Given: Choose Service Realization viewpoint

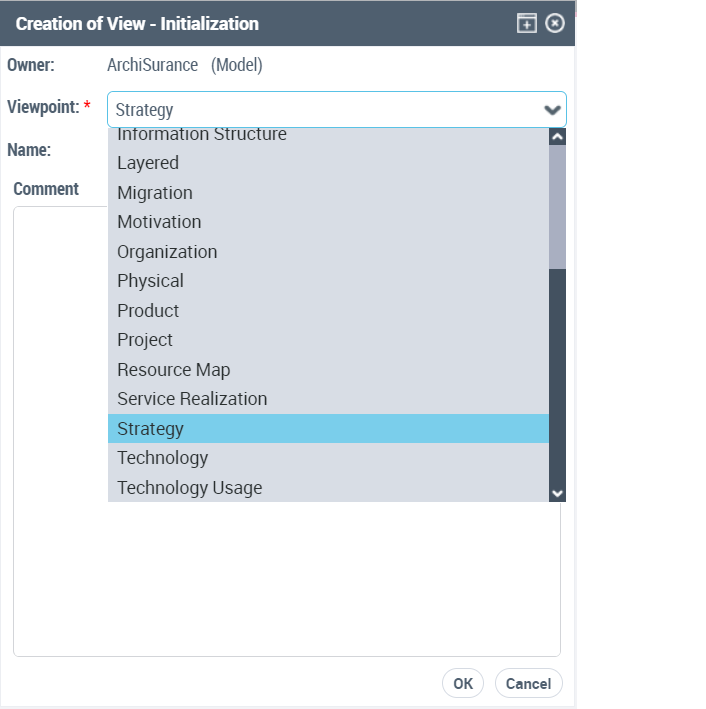Looking at the screenshot, I should click(192, 399).
